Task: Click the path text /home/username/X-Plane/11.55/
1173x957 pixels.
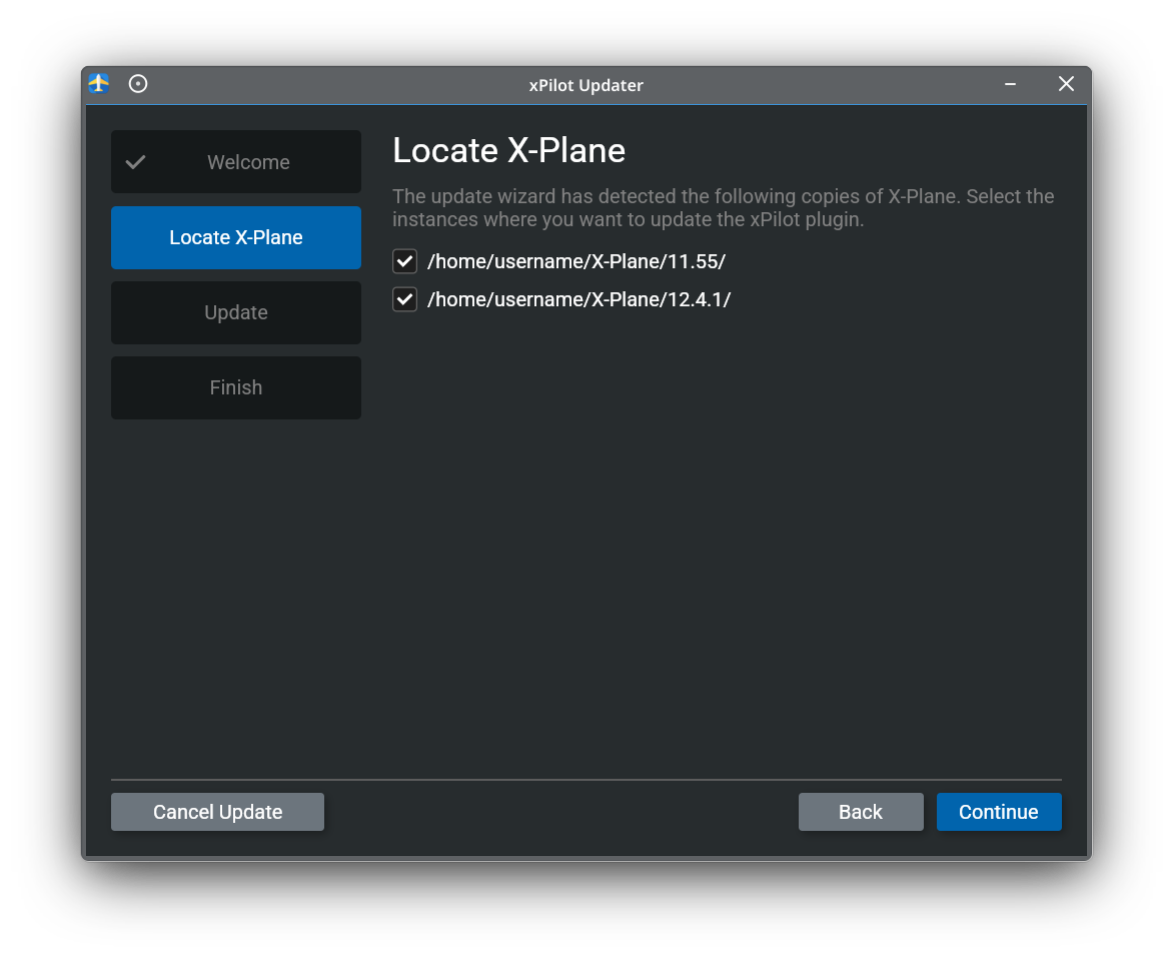Action: (x=577, y=261)
